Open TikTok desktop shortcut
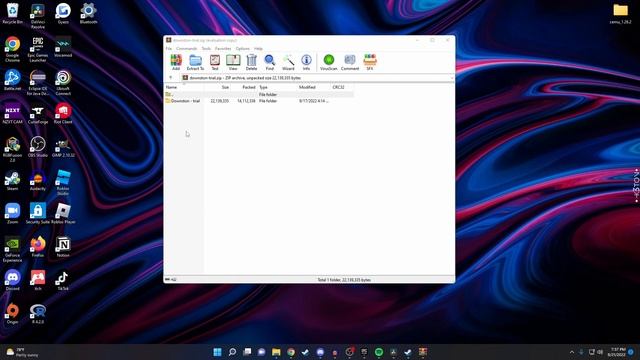Screen dimensions: 640x360 click(x=63, y=280)
